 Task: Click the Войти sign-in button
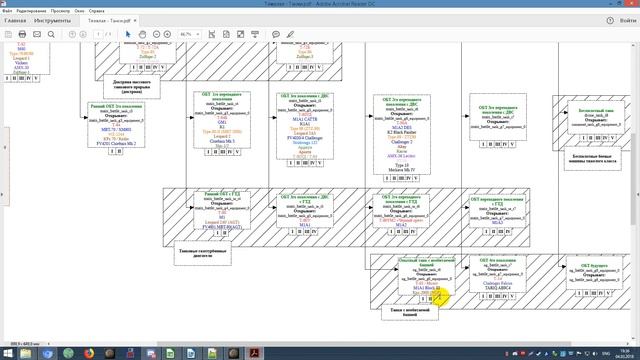(x=628, y=20)
